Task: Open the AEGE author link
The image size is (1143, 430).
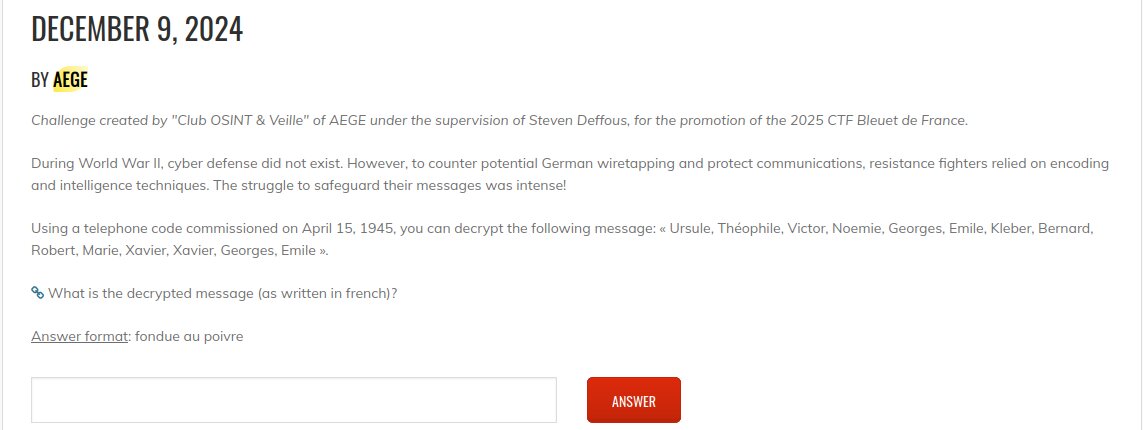Action: click(70, 80)
